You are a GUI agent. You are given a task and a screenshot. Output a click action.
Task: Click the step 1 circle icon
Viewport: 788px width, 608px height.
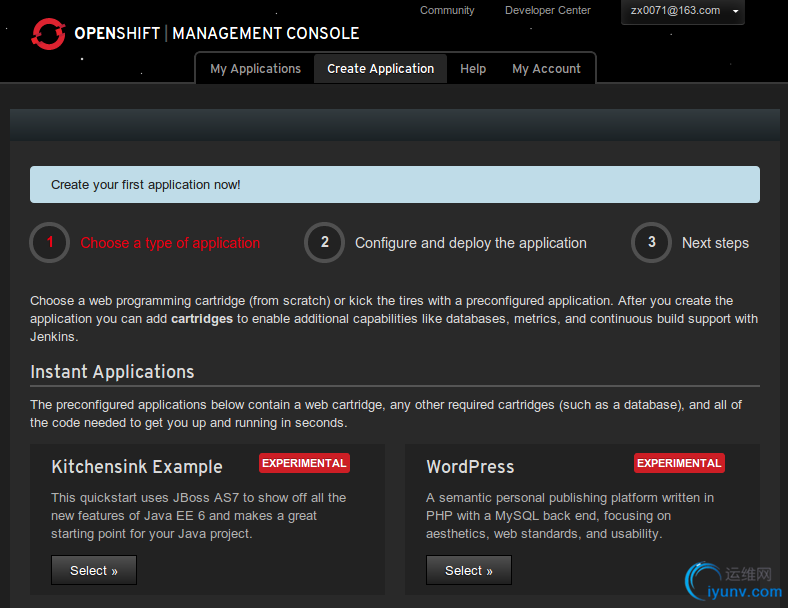tap(50, 242)
